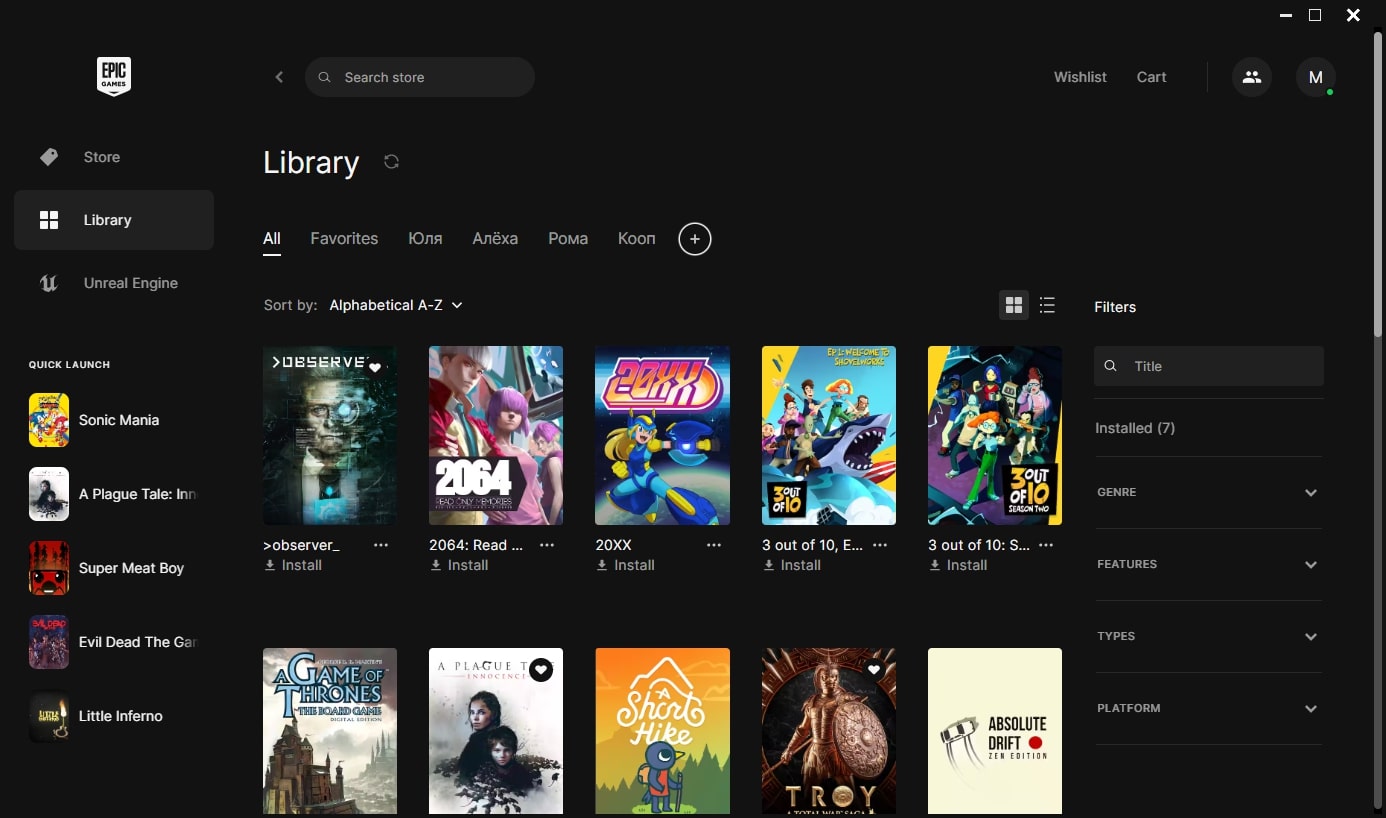
Task: Open the M profile avatar menu
Action: pos(1316,77)
